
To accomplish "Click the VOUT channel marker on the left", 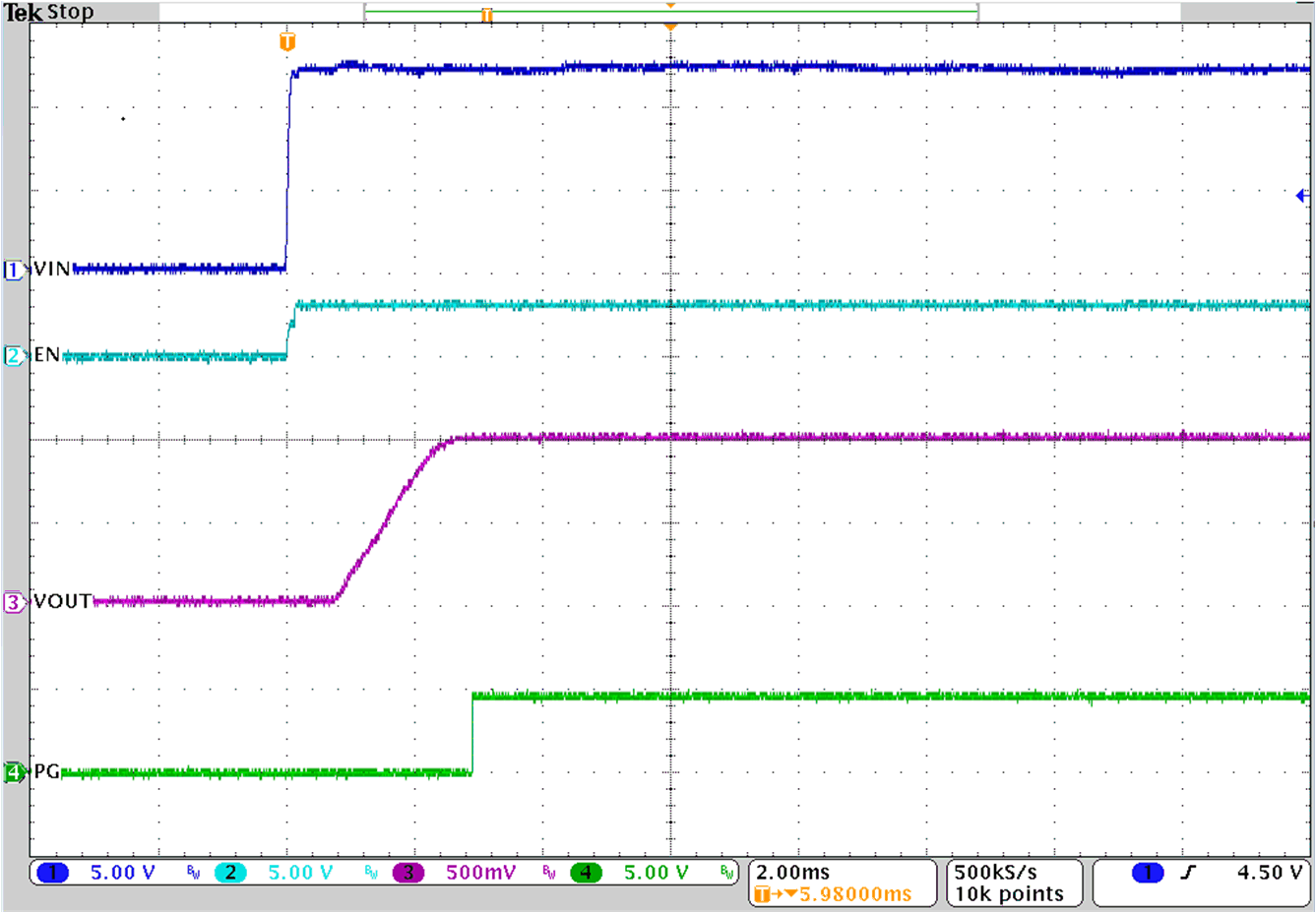I will [x=13, y=601].
